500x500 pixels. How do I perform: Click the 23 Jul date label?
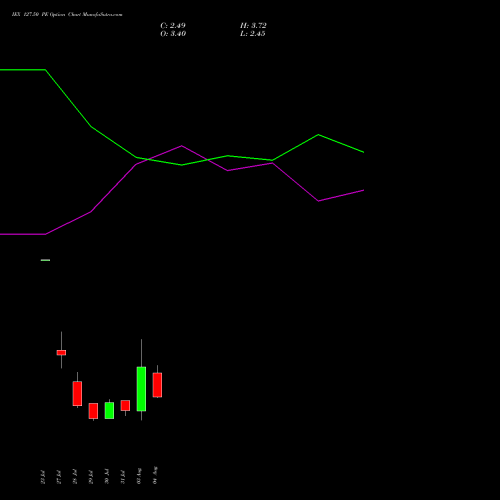tap(43, 477)
